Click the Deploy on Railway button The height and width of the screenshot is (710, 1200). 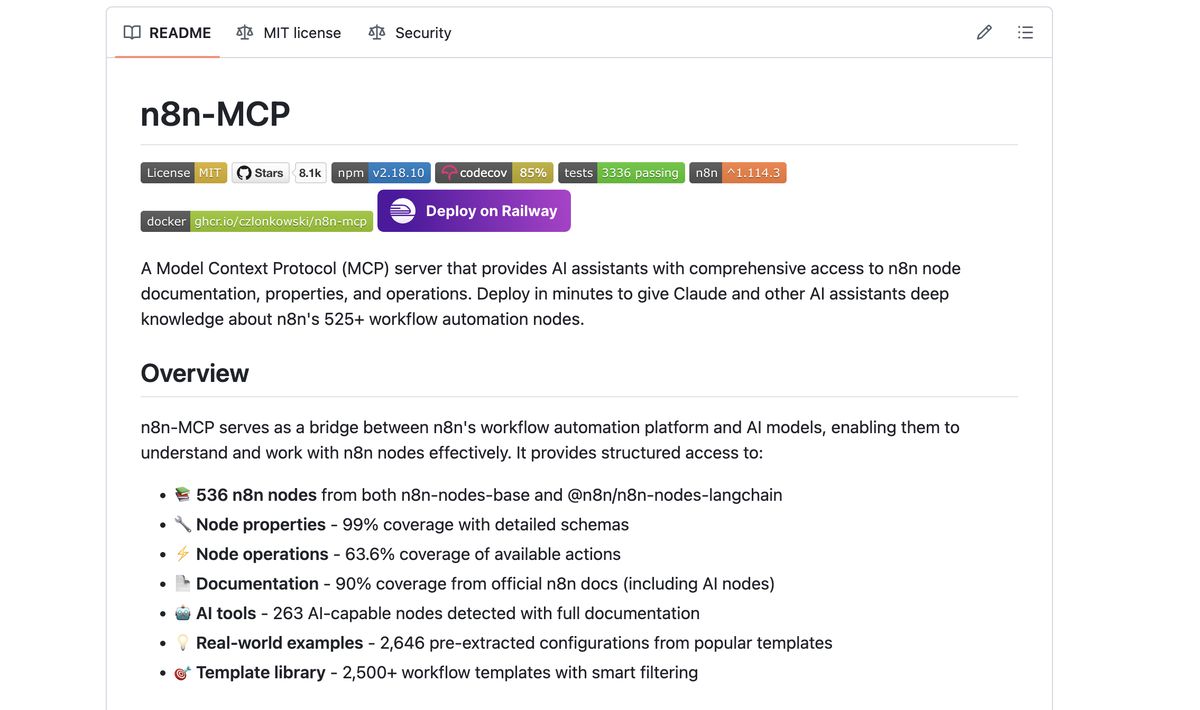point(474,210)
